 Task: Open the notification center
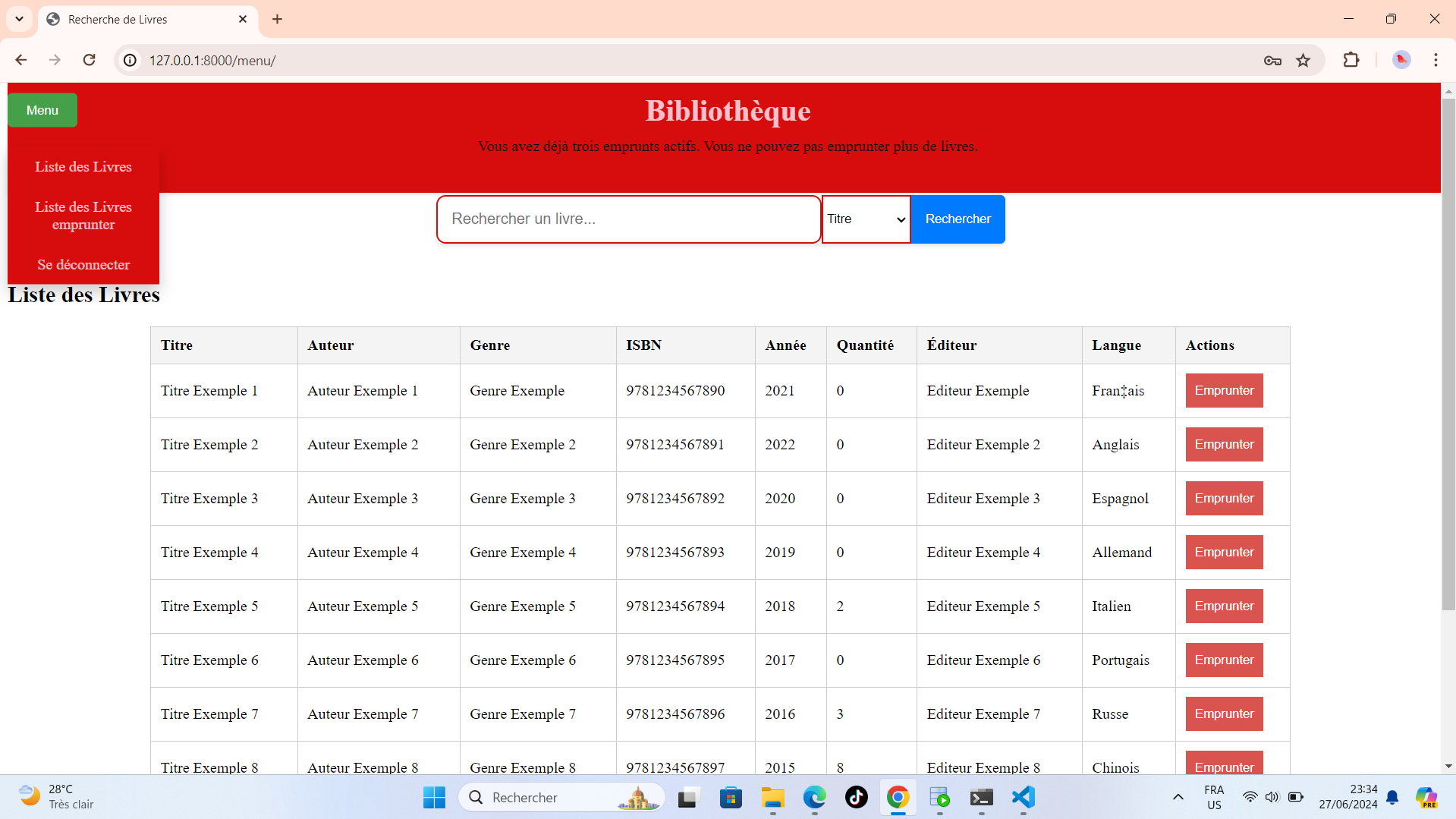[1392, 797]
